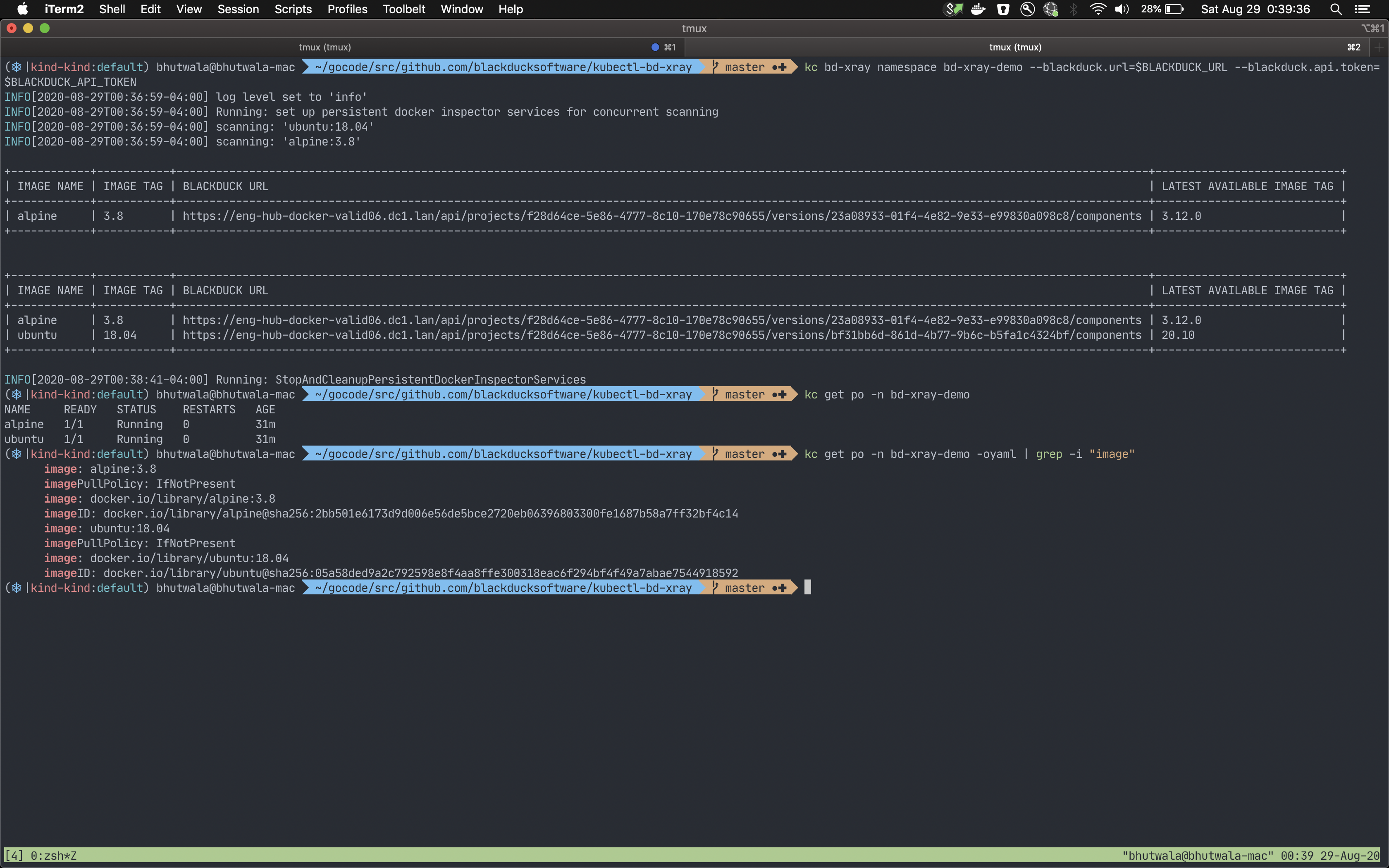
Task: Click the globe network status icon
Action: (x=1051, y=9)
